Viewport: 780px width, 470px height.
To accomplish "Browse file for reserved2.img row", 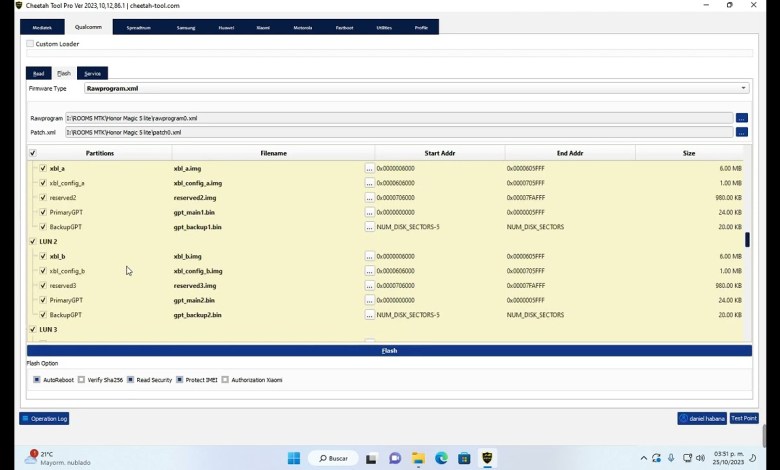I will coord(369,198).
